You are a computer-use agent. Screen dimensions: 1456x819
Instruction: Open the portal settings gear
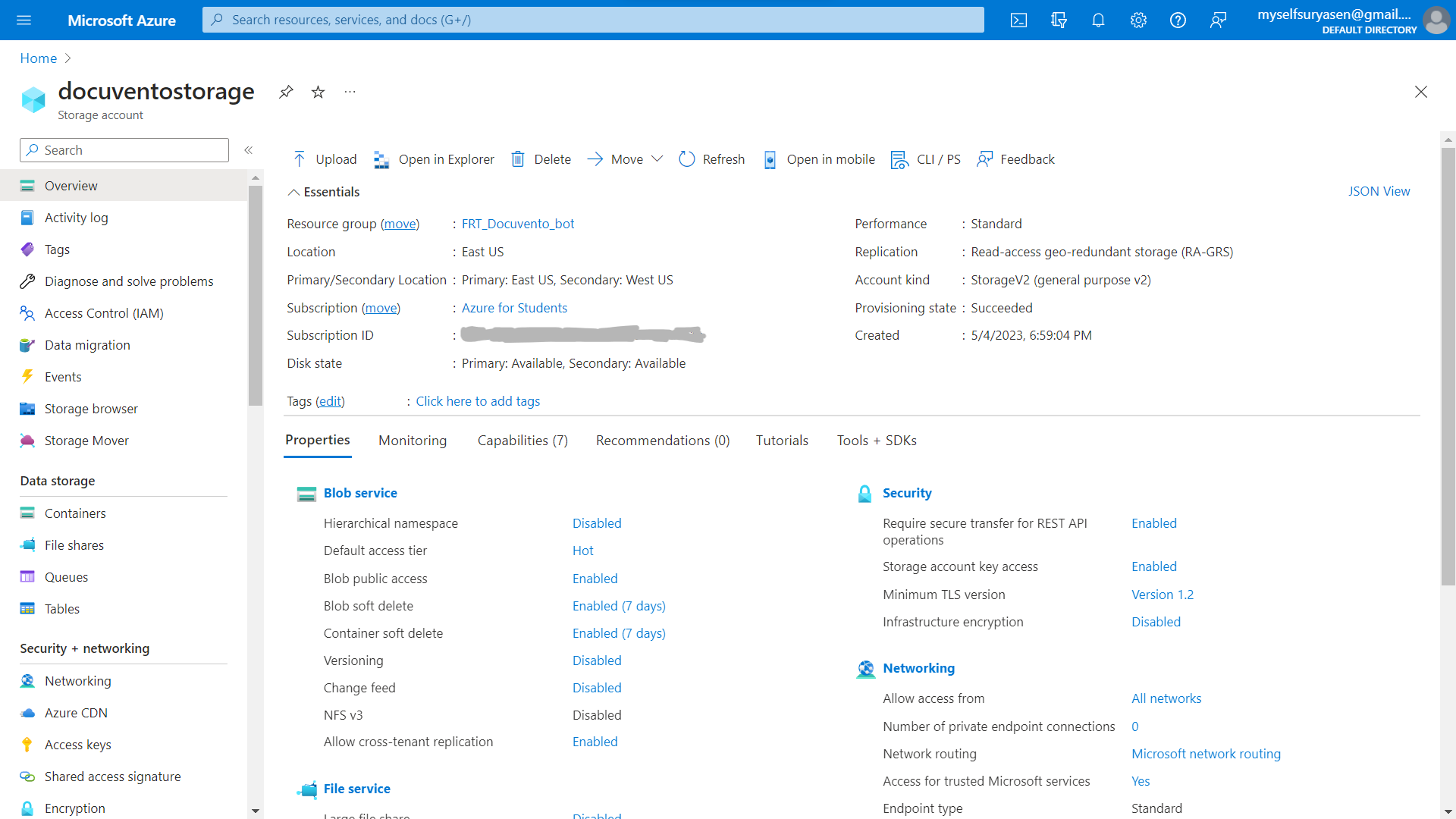click(1138, 20)
